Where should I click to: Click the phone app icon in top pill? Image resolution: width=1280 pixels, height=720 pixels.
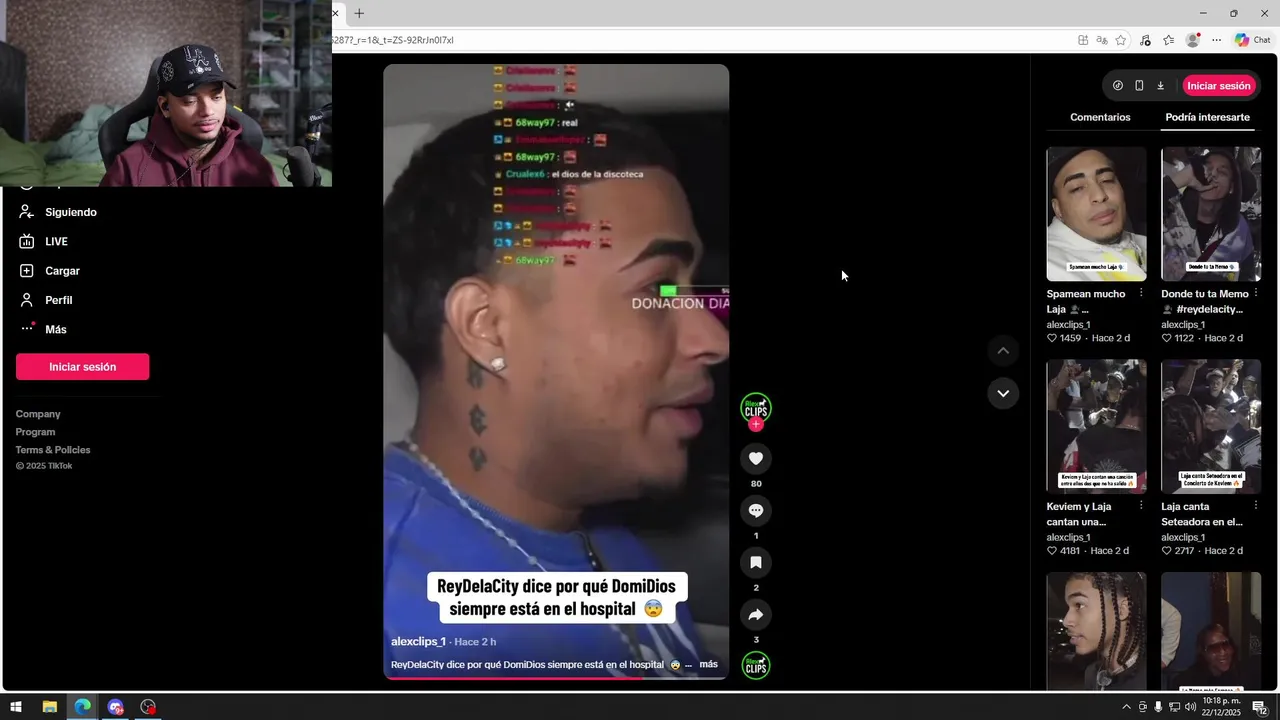(1139, 86)
